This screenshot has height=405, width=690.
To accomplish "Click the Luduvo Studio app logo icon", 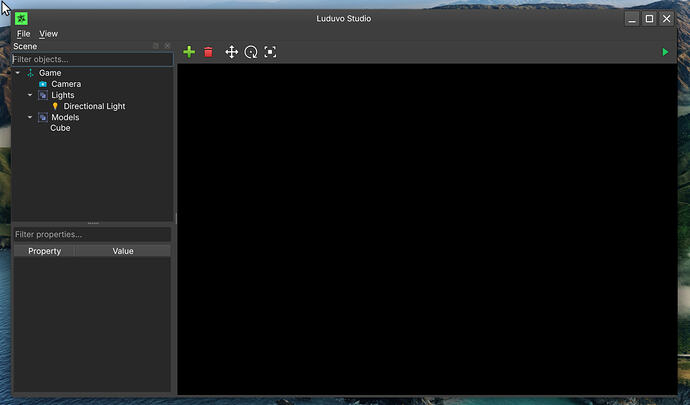I will (x=21, y=18).
